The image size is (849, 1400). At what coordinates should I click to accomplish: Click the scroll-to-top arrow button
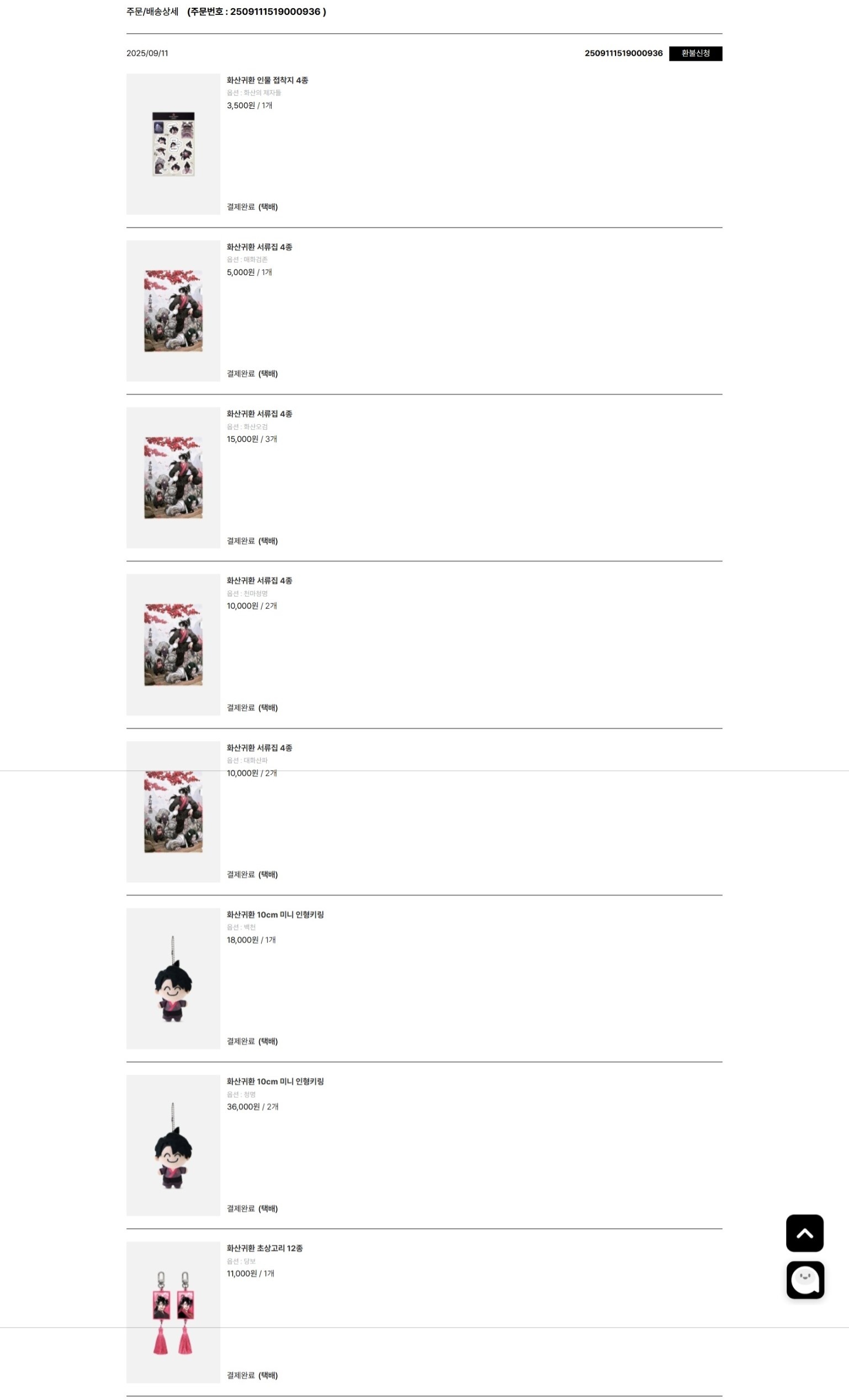[x=804, y=1233]
